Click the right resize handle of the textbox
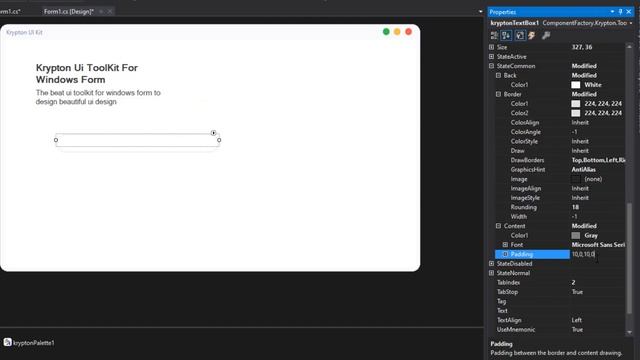 click(x=219, y=140)
